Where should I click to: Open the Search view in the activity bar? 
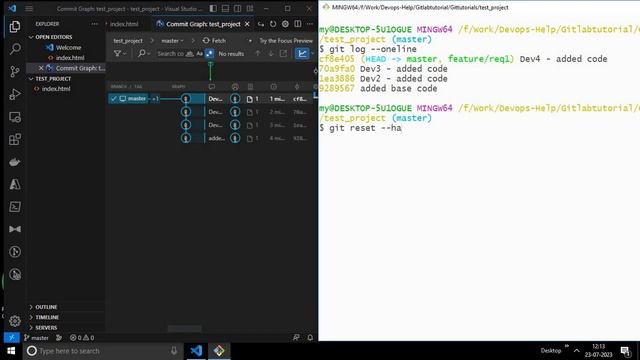pyautogui.click(x=15, y=49)
